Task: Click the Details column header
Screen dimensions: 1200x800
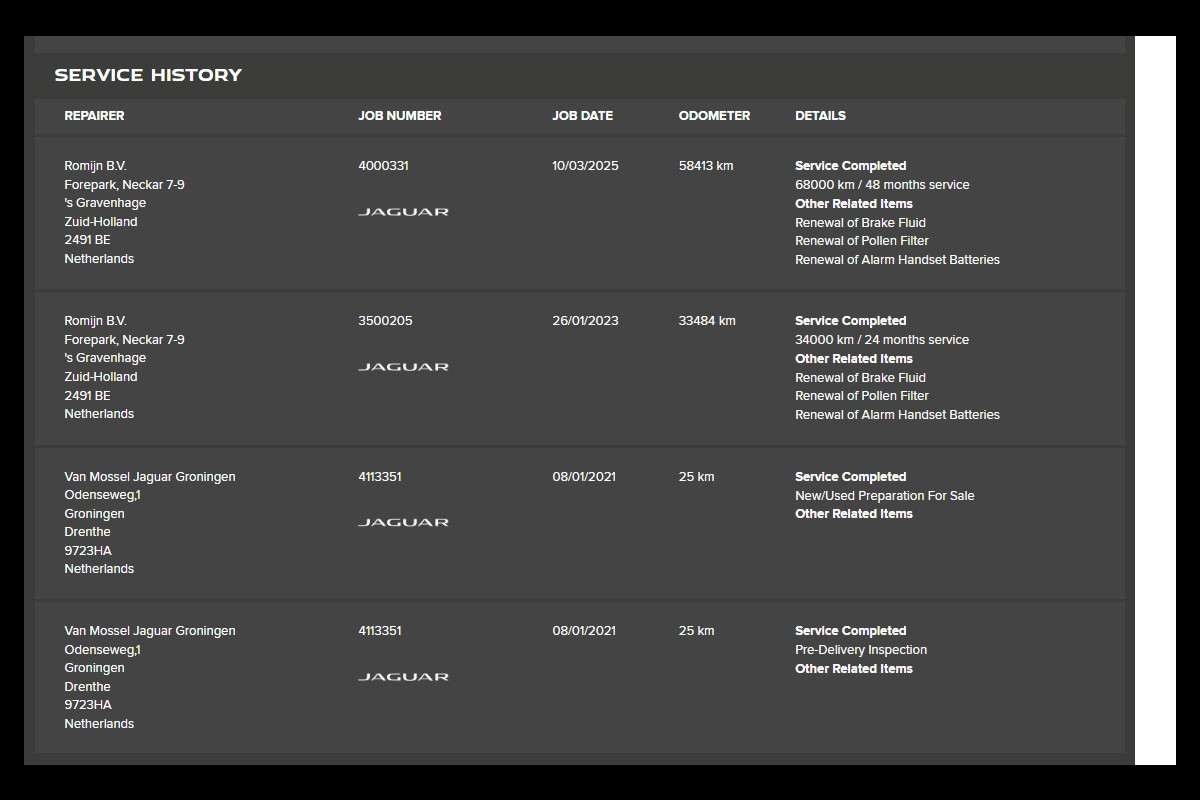Action: [820, 116]
